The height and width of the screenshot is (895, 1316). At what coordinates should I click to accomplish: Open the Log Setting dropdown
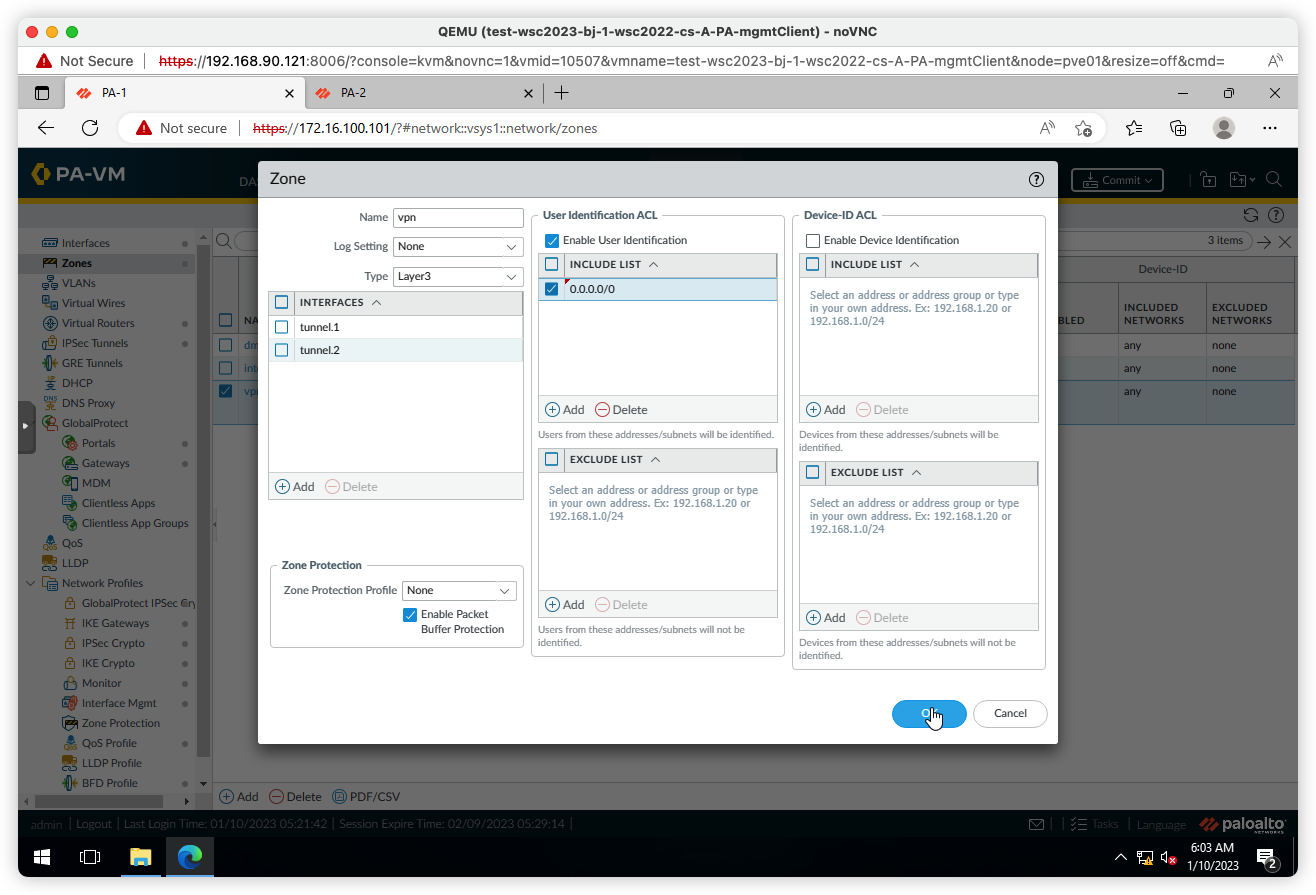458,246
